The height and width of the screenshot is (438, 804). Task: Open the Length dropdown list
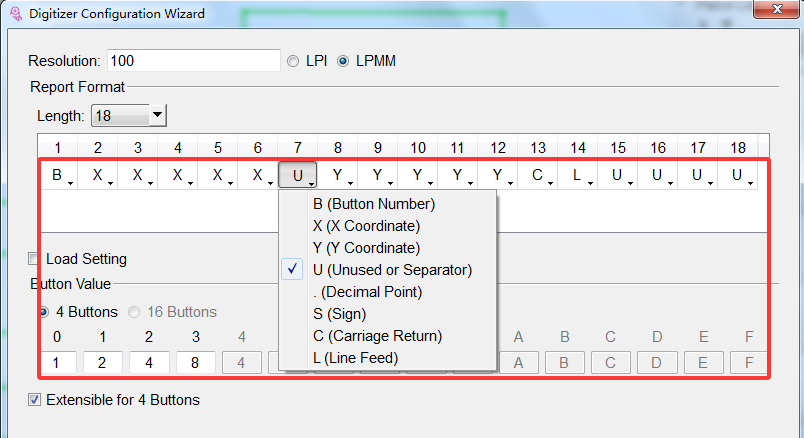157,116
